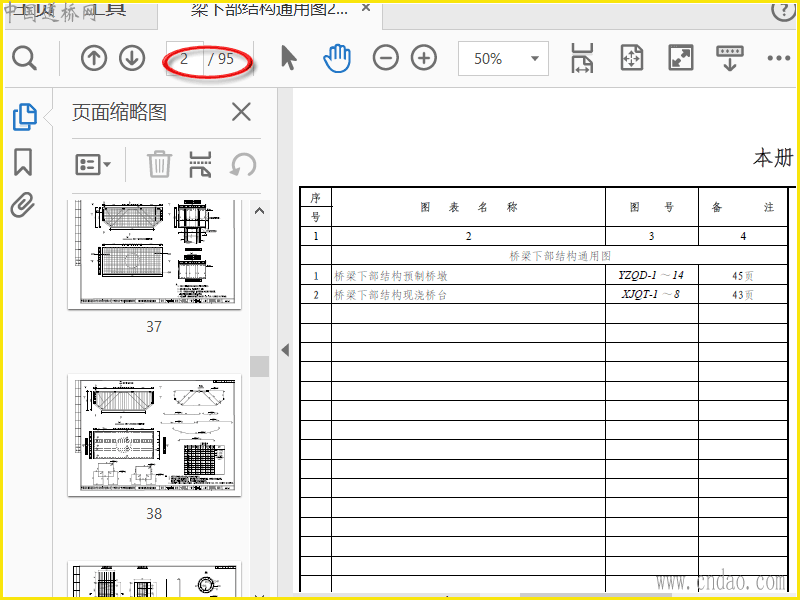Close the document tab

point(366,8)
